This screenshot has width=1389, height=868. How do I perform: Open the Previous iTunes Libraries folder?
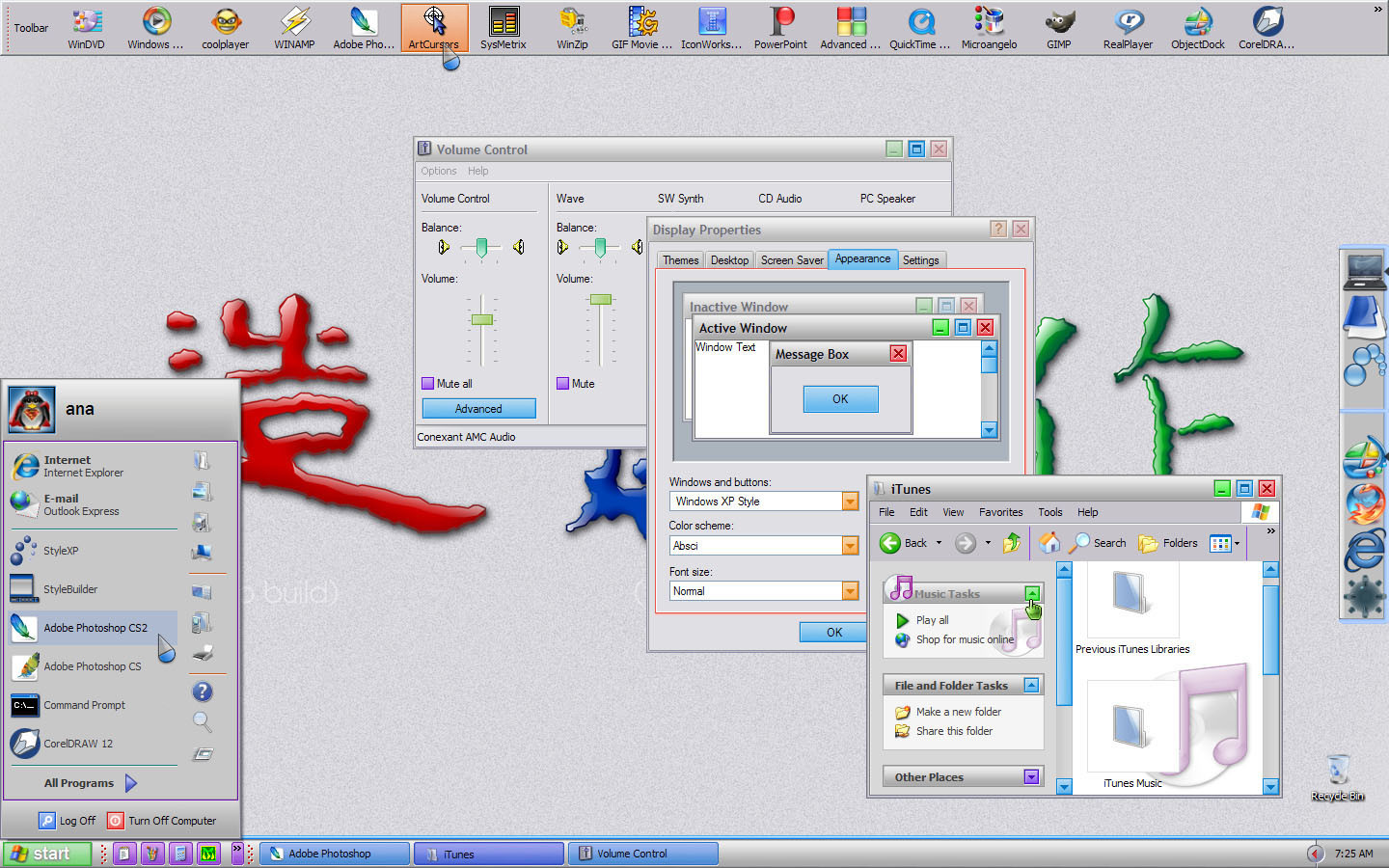tap(1131, 610)
